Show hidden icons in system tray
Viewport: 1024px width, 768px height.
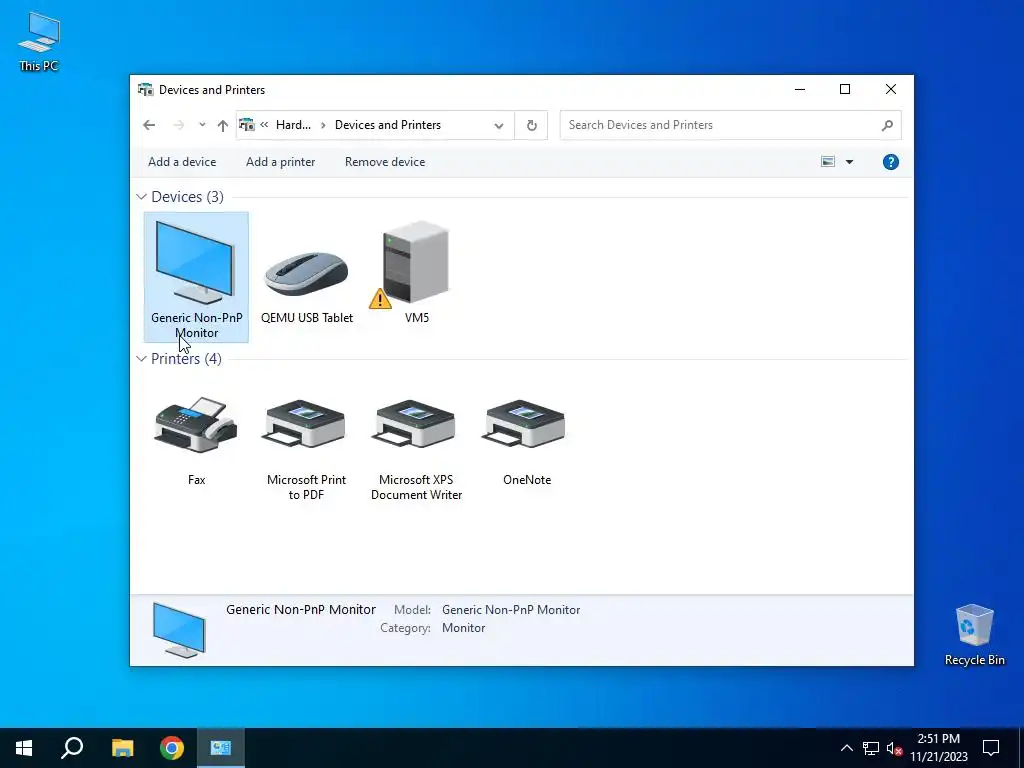coord(846,748)
